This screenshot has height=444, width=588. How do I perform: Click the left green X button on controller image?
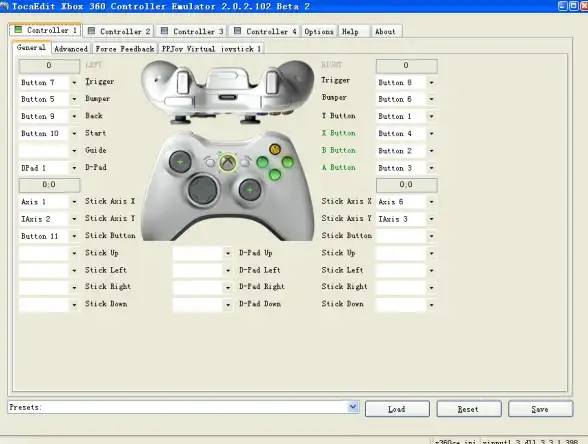tap(262, 162)
